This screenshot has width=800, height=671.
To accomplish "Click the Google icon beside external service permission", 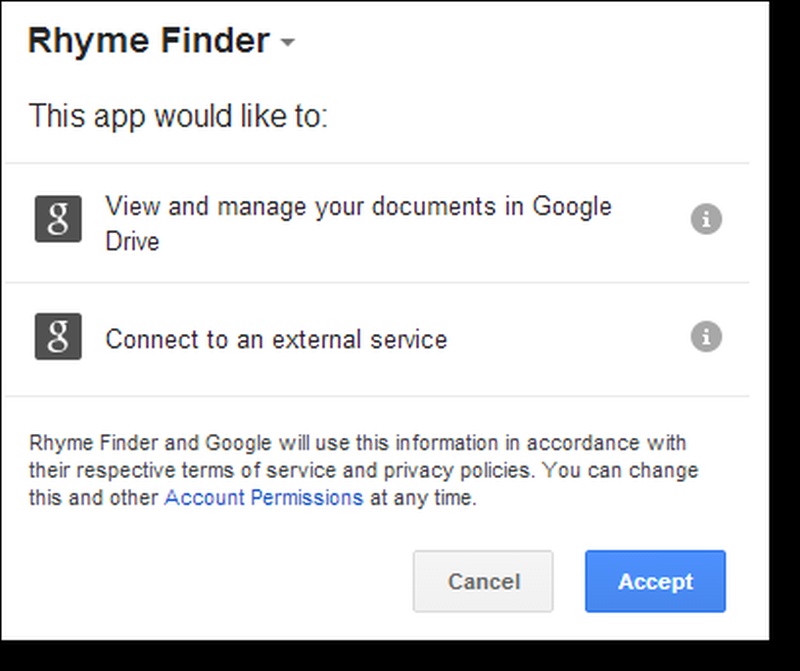I will tap(58, 336).
